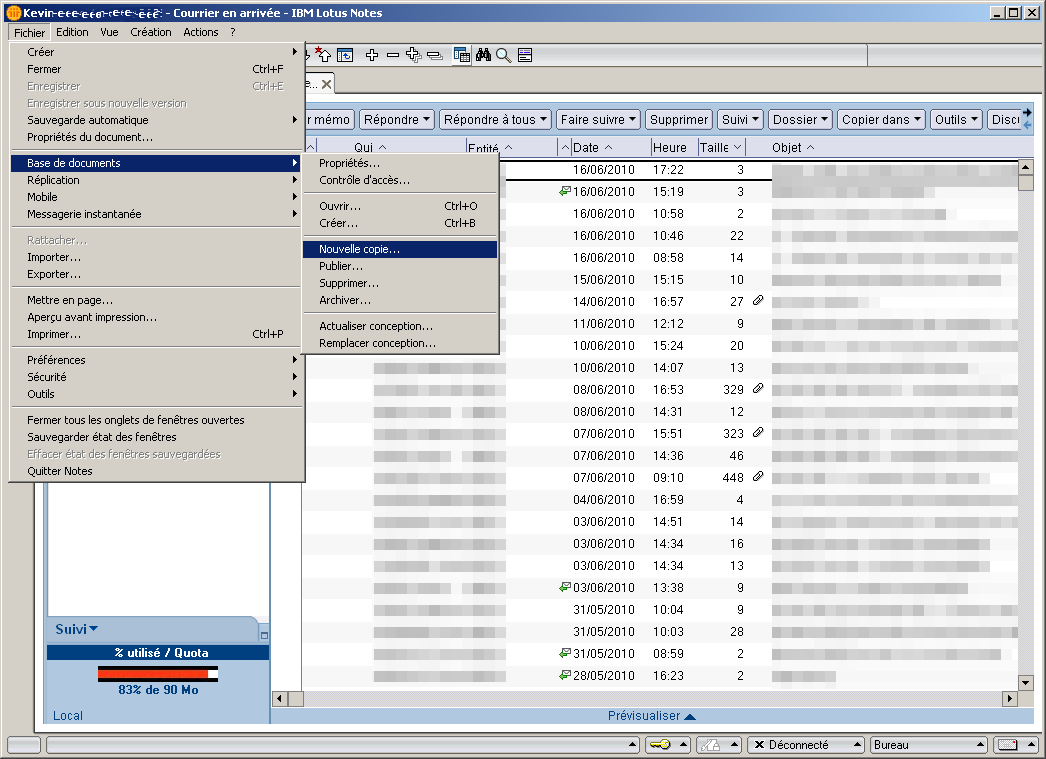Sort by the Date column header

(x=610, y=147)
